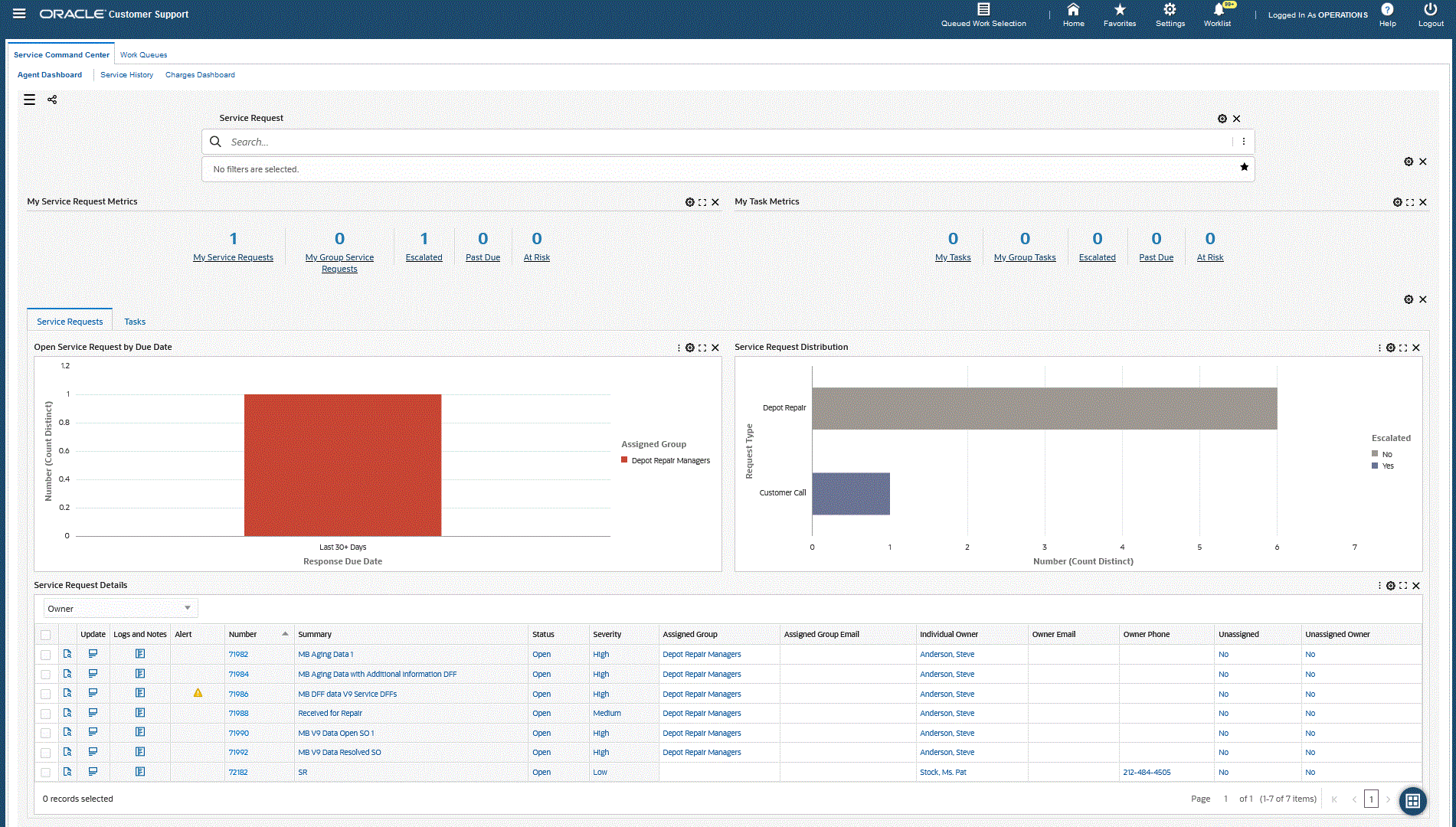The image size is (1456, 827).
Task: Tick the checkbox for request 72182
Action: pos(46,773)
